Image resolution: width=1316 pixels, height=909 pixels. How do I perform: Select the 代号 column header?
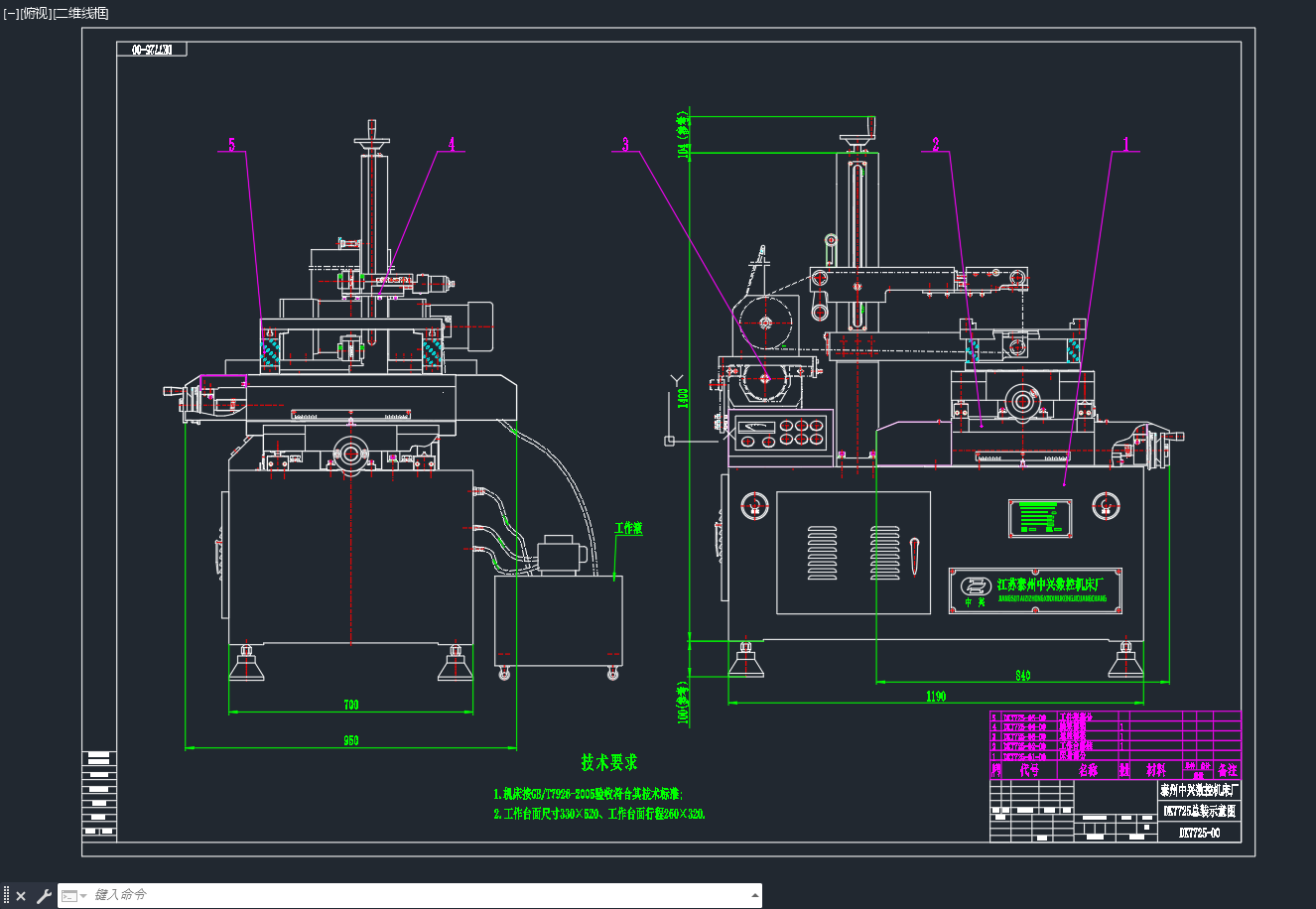pyautogui.click(x=1029, y=770)
